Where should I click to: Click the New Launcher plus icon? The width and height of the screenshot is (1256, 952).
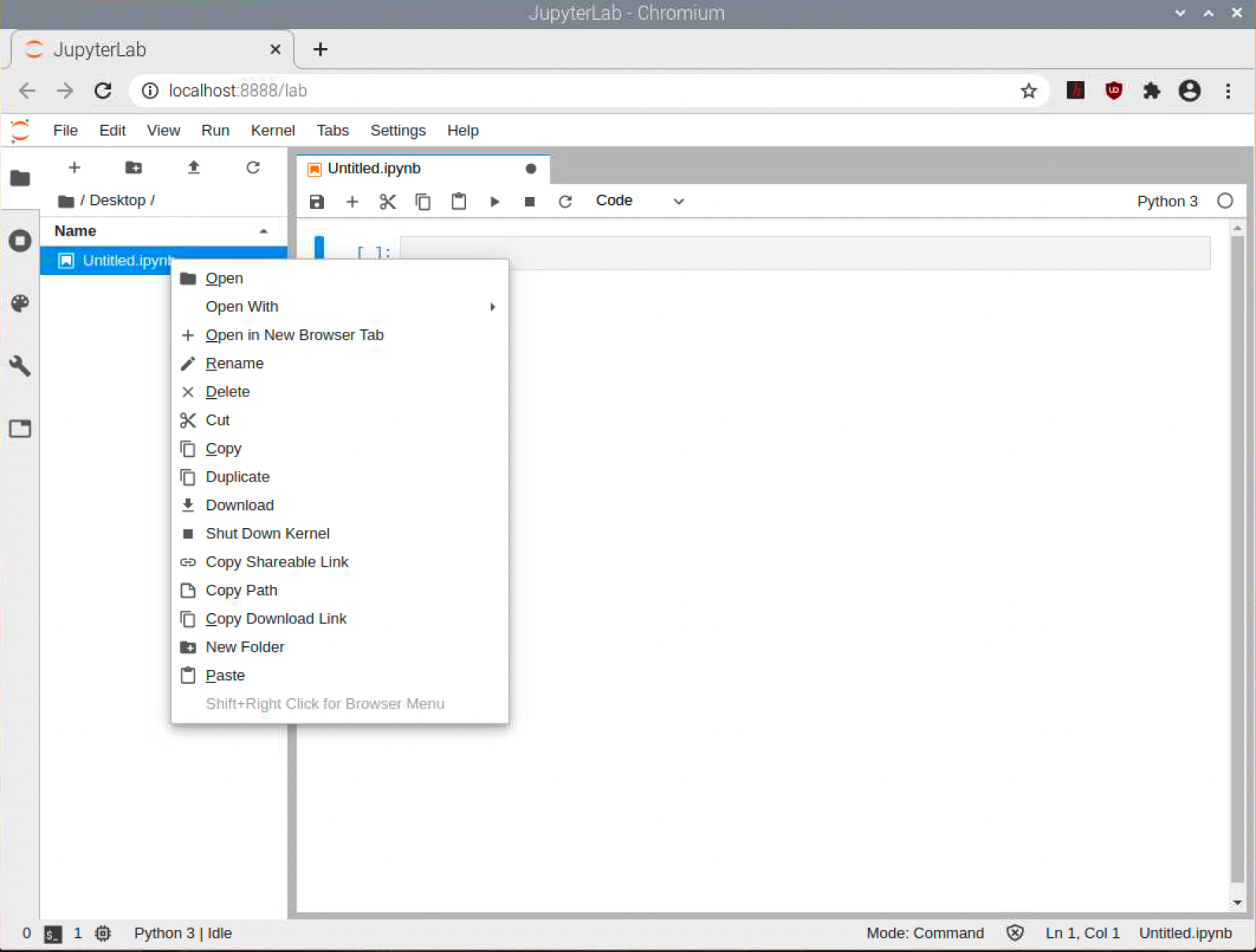[74, 167]
